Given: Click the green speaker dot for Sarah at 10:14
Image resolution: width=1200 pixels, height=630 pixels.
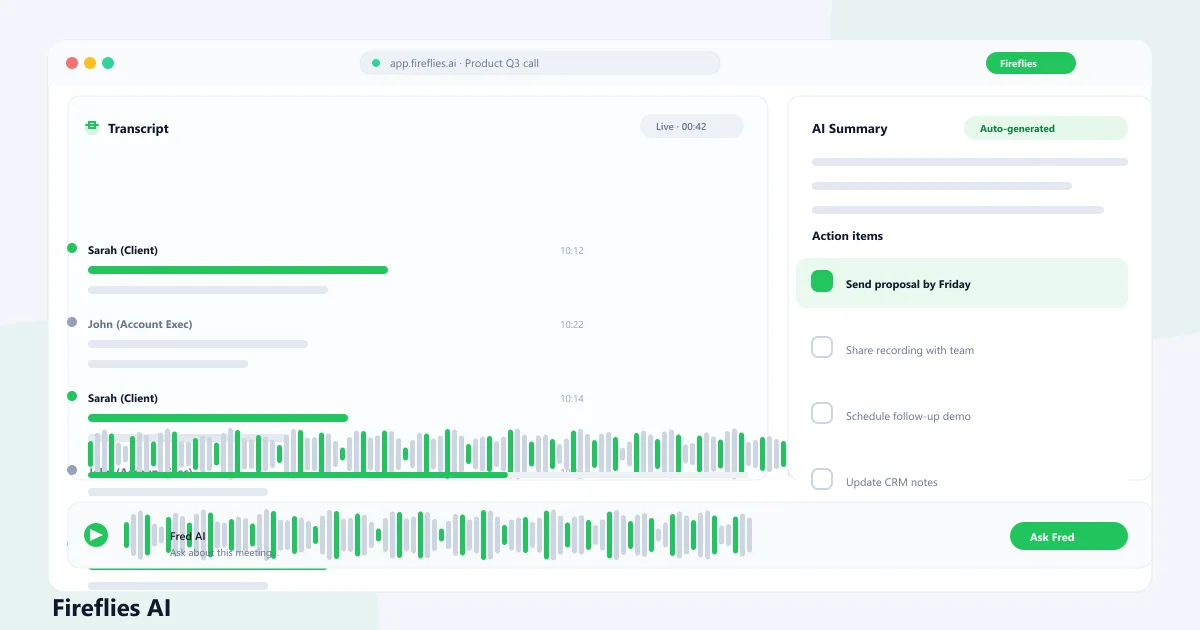Looking at the screenshot, I should pyautogui.click(x=72, y=396).
